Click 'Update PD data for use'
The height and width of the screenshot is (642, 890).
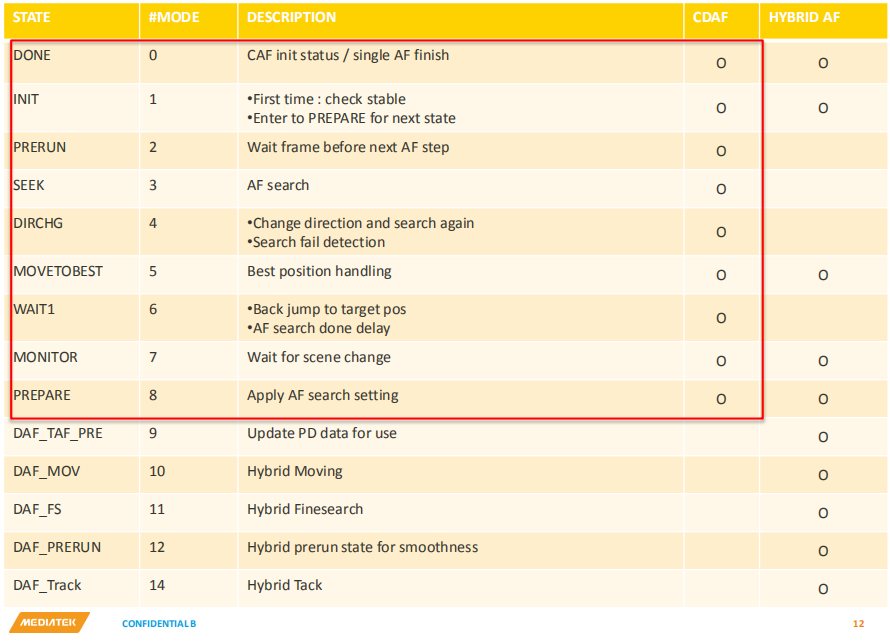(322, 434)
